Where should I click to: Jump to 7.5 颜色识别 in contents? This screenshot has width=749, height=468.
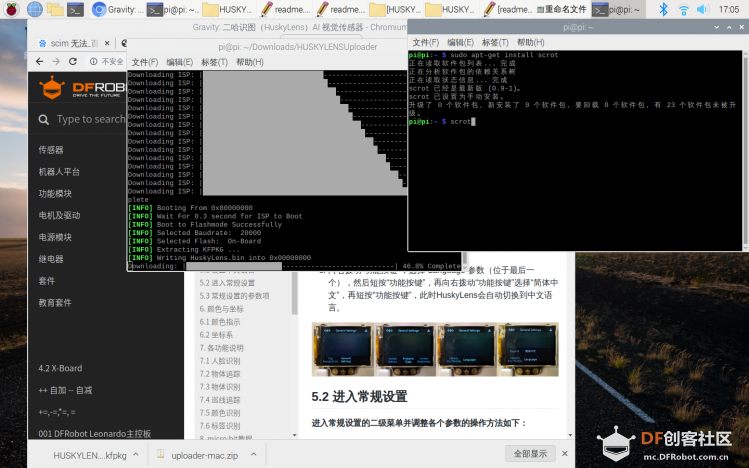(x=220, y=413)
